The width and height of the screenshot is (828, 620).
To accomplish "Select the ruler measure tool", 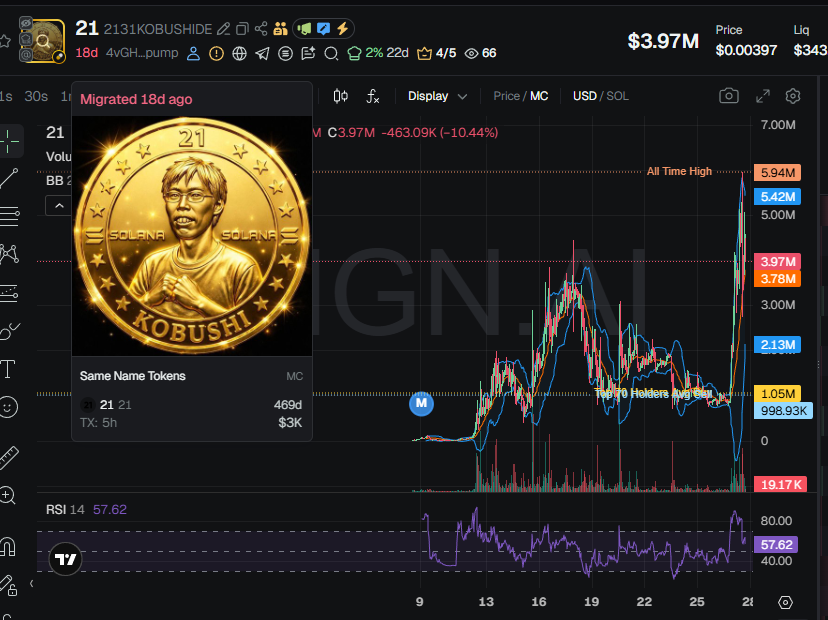I will point(8,457).
